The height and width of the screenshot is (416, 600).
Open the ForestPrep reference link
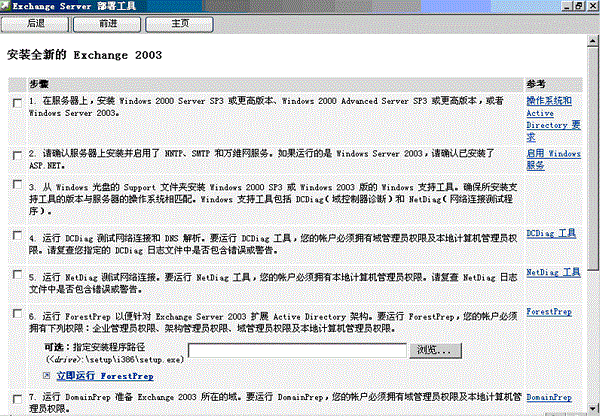(549, 312)
